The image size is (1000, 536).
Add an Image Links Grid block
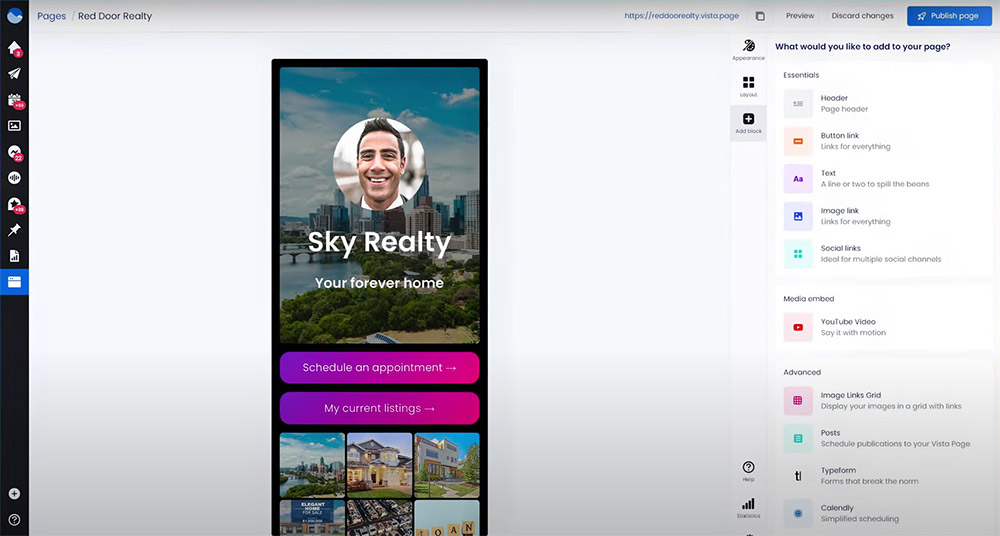[x=883, y=401]
